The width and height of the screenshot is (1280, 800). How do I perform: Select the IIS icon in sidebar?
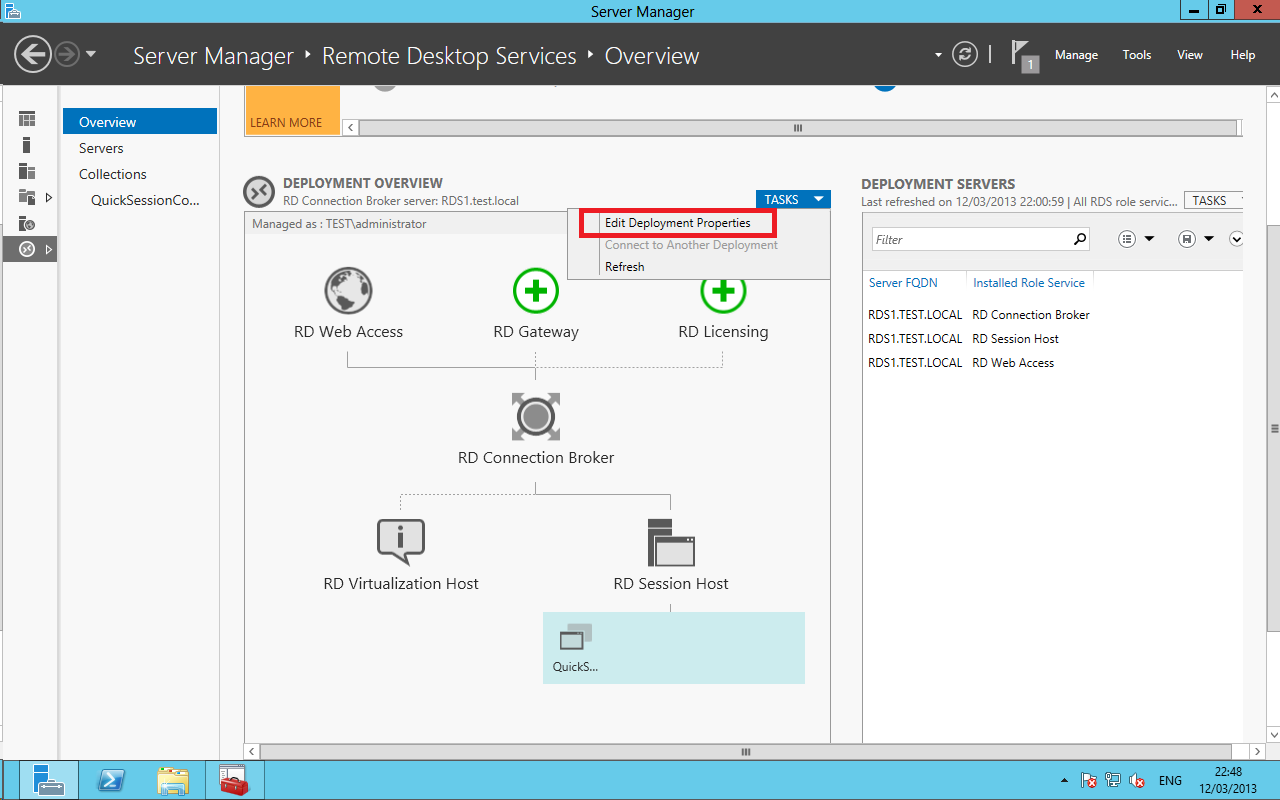(x=27, y=223)
